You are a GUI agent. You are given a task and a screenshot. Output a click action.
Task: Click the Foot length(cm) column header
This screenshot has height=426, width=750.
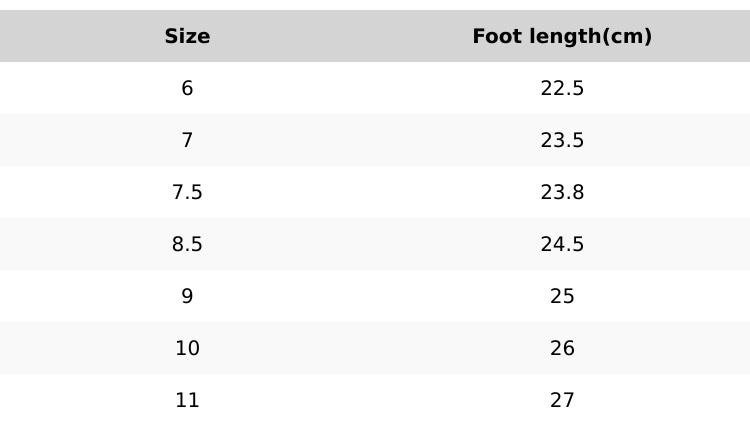pyautogui.click(x=562, y=37)
